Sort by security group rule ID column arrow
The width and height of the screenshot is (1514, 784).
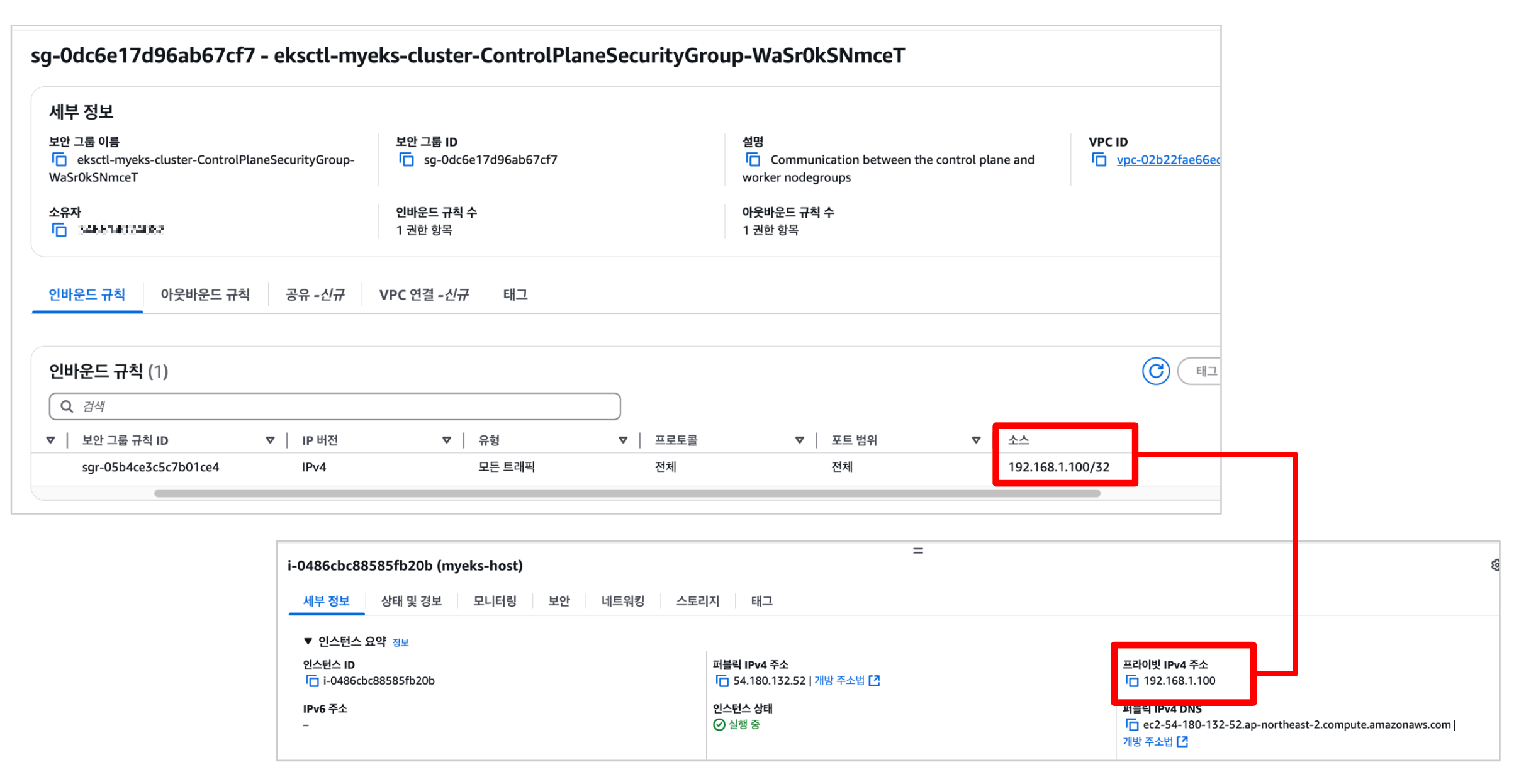click(x=270, y=440)
